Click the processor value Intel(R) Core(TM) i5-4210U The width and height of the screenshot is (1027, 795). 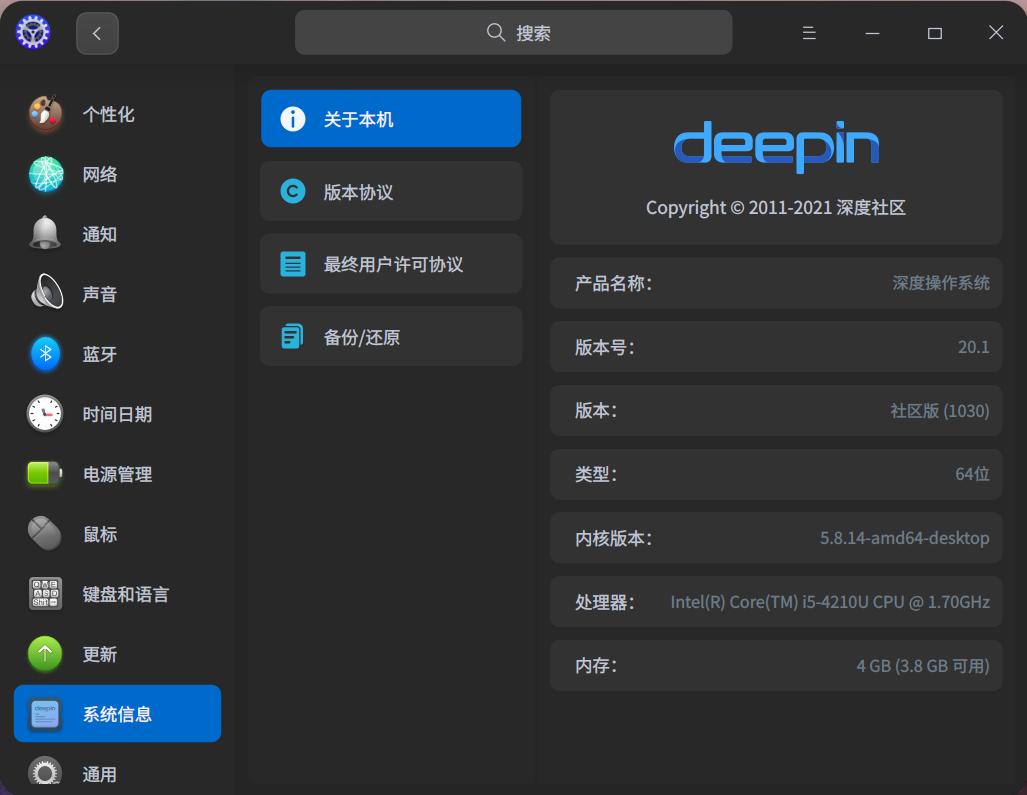[x=830, y=602]
